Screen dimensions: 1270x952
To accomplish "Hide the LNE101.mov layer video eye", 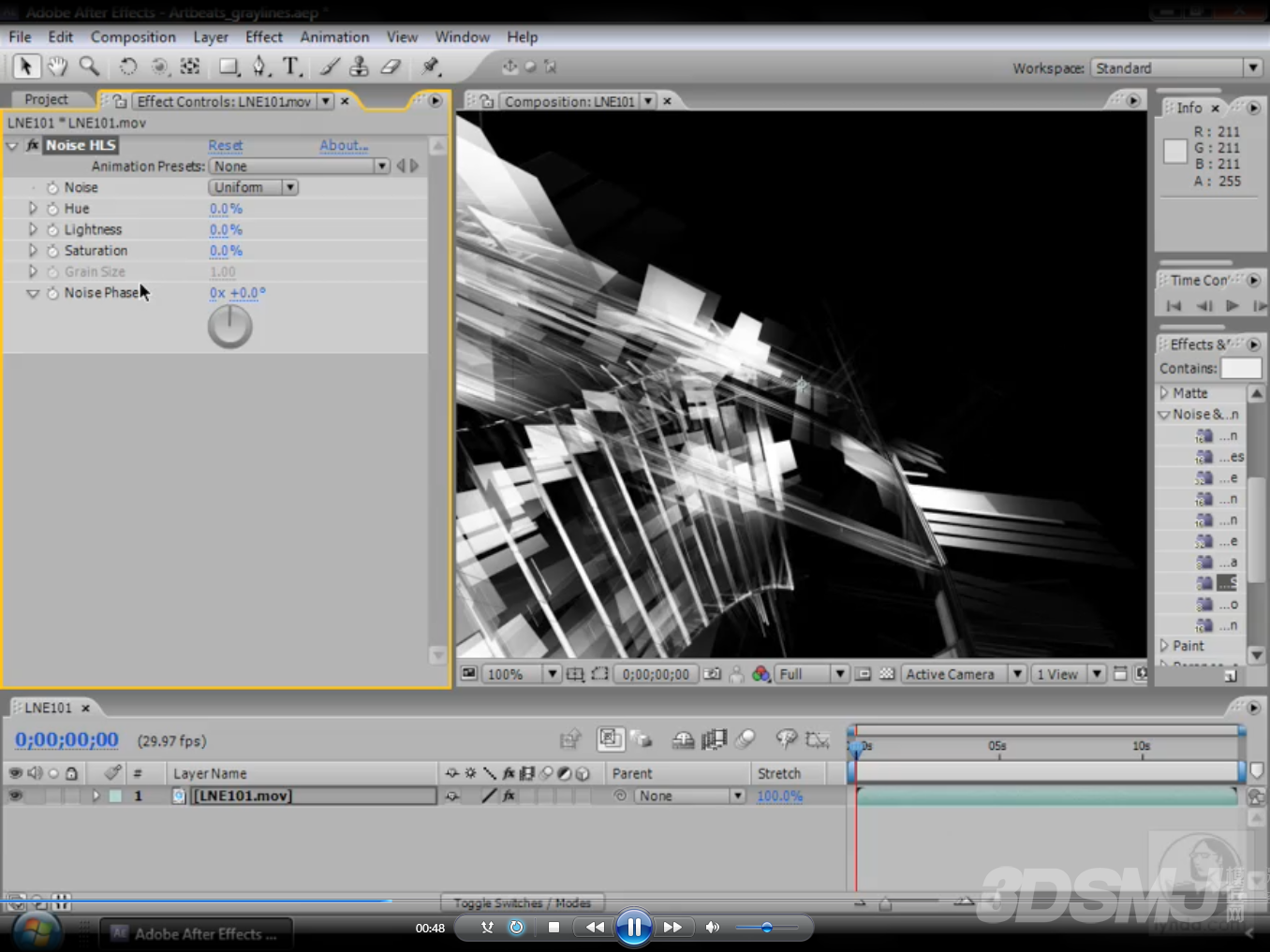I will 15,796.
